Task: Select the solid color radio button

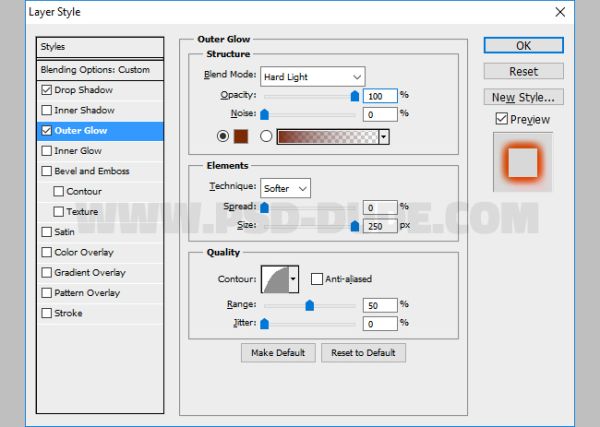Action: coord(223,136)
